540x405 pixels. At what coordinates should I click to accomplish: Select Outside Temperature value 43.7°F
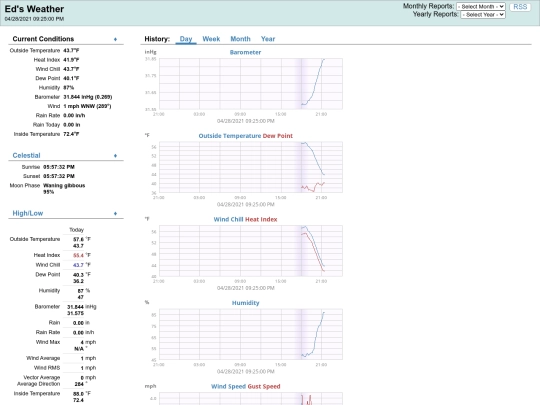(71, 51)
